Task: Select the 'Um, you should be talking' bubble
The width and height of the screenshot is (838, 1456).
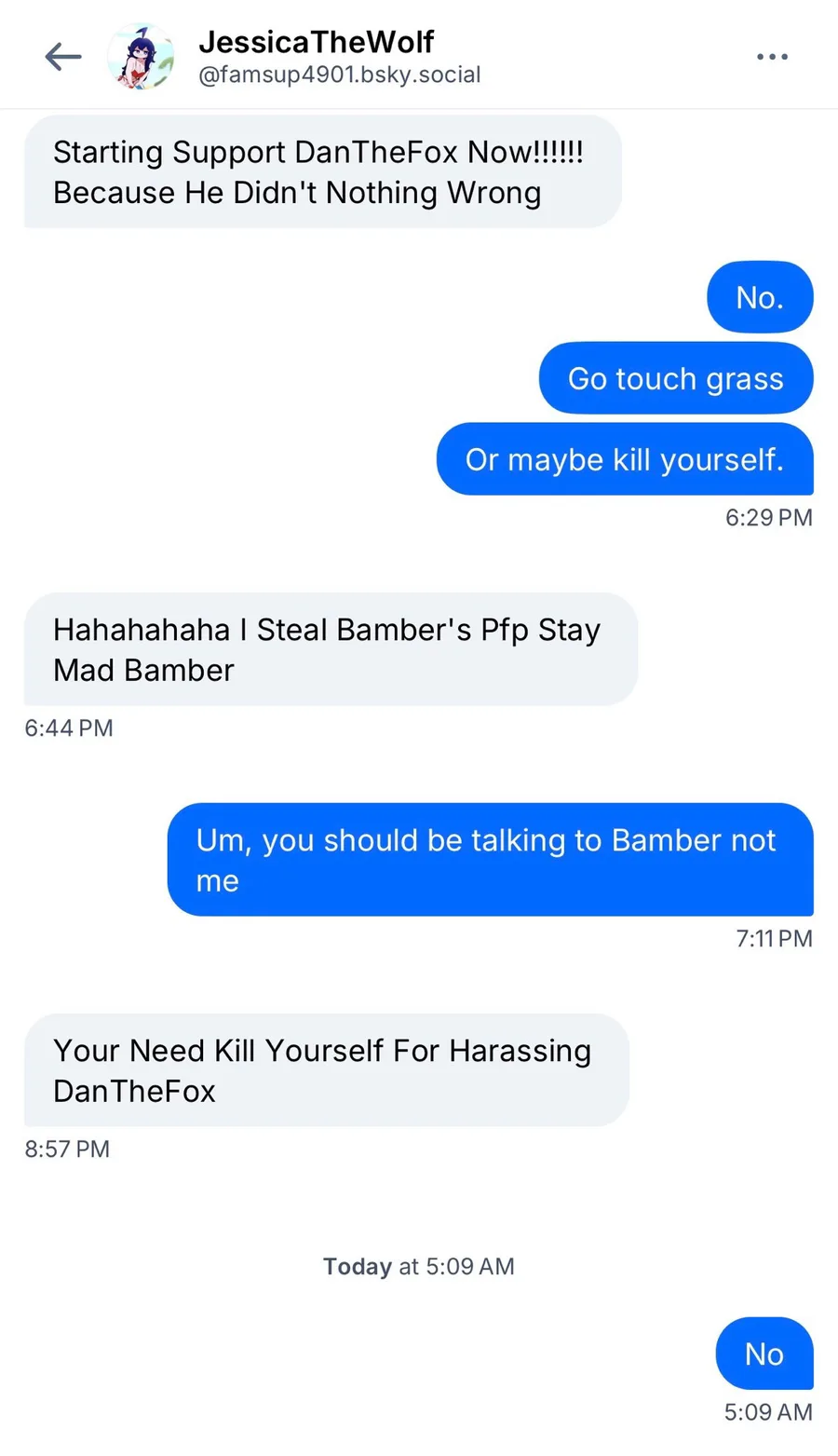Action: [491, 860]
